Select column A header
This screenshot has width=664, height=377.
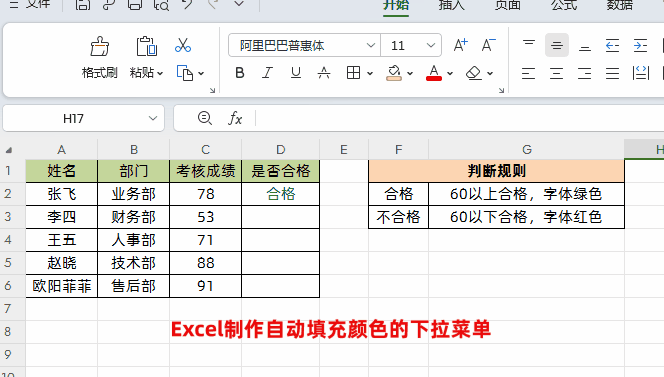pyautogui.click(x=61, y=150)
